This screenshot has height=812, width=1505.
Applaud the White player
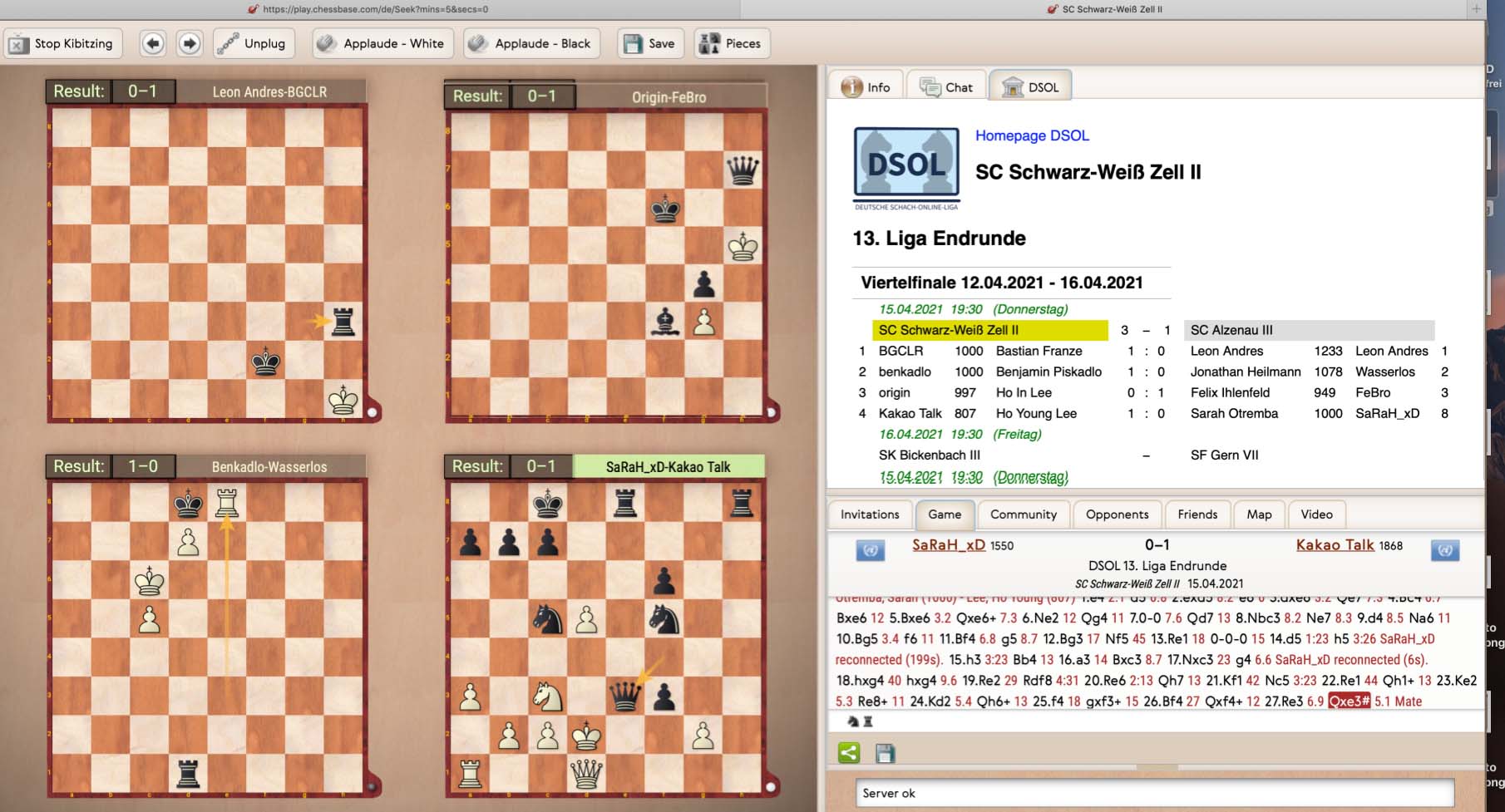[382, 44]
